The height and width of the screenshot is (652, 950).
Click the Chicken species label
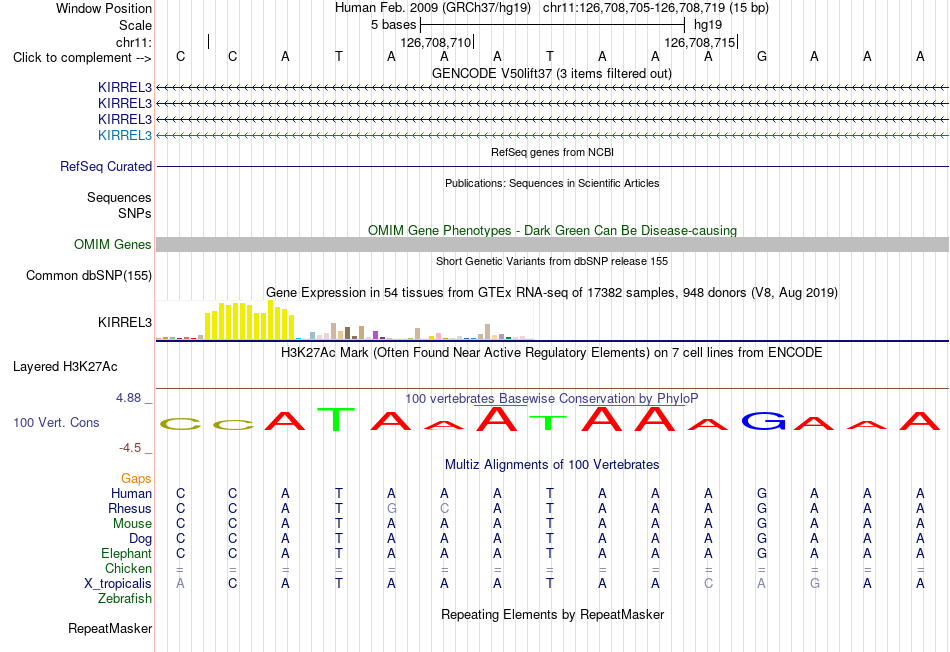128,568
